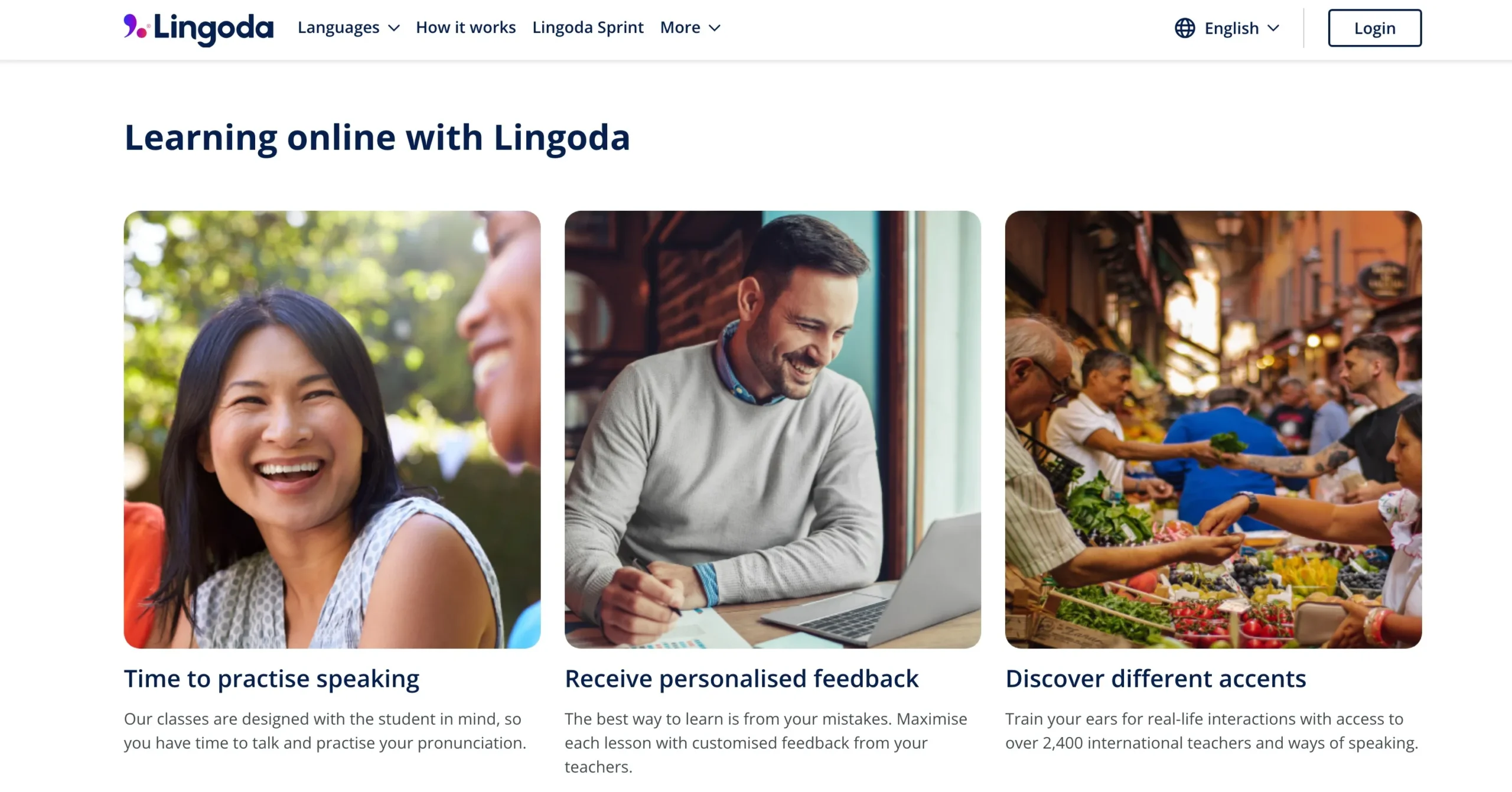The image size is (1512, 792).
Task: Select English language label
Action: 1231,28
